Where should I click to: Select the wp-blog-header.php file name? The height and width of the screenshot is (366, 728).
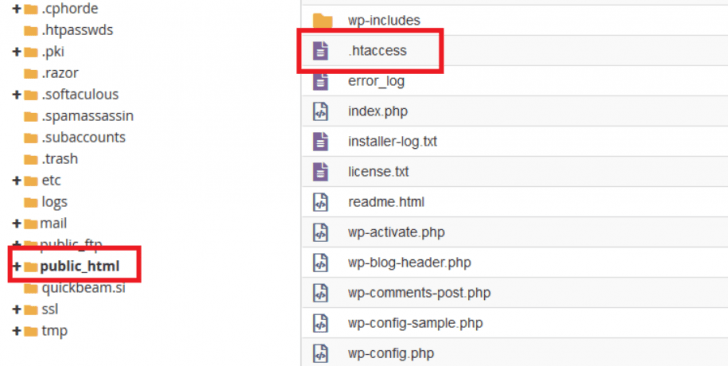tap(410, 262)
